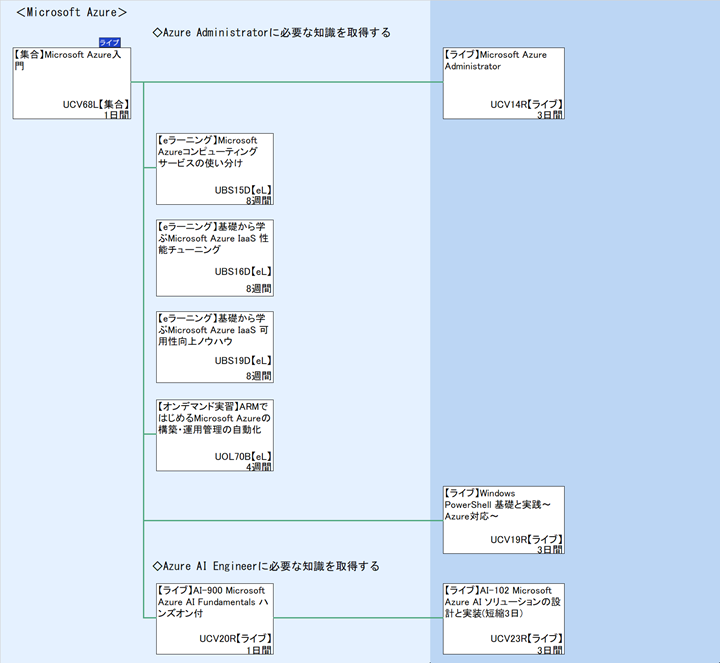Click the 1日間 duration in UCV68L box
This screenshot has height=663, width=720.
[x=116, y=115]
